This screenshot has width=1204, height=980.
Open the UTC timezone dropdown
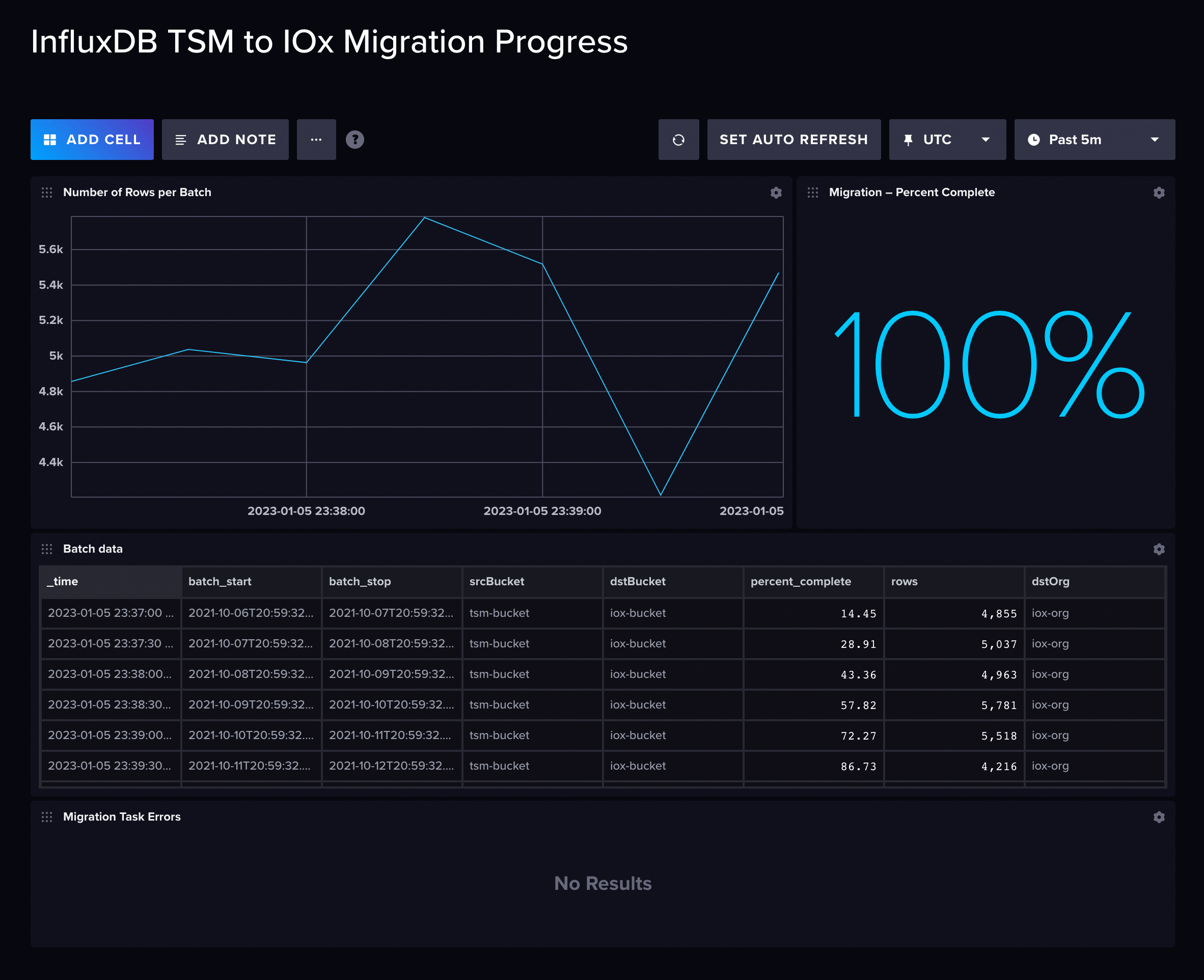click(x=947, y=140)
